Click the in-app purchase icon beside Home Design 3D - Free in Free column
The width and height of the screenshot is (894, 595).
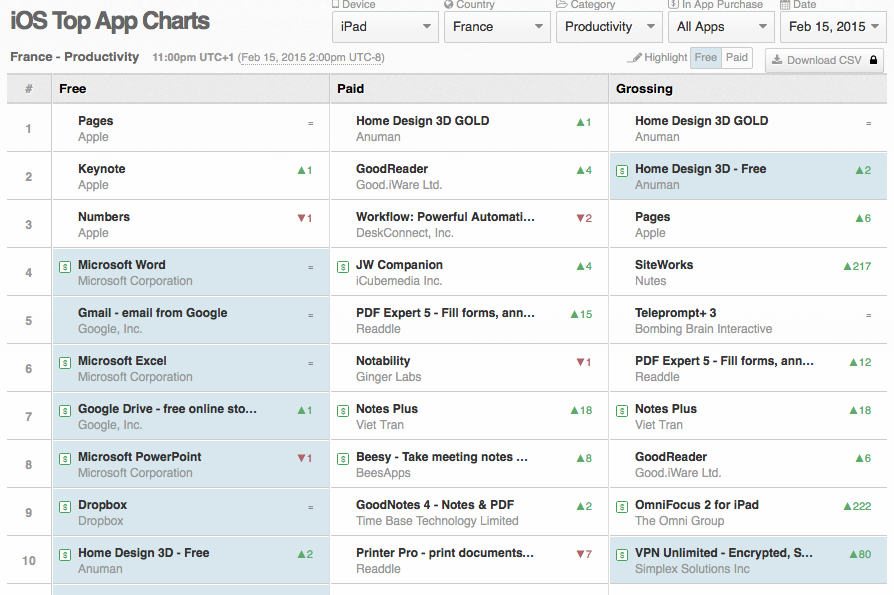65,555
